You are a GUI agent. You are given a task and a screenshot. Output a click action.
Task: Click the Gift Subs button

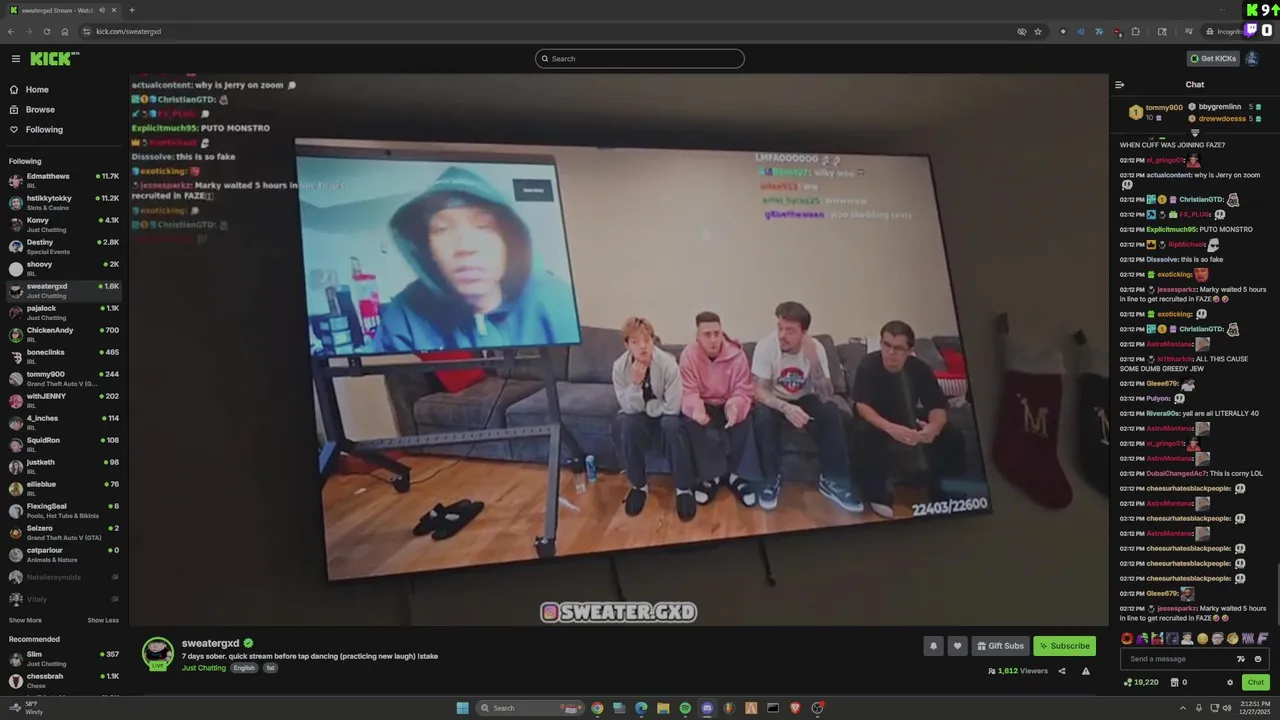1000,646
